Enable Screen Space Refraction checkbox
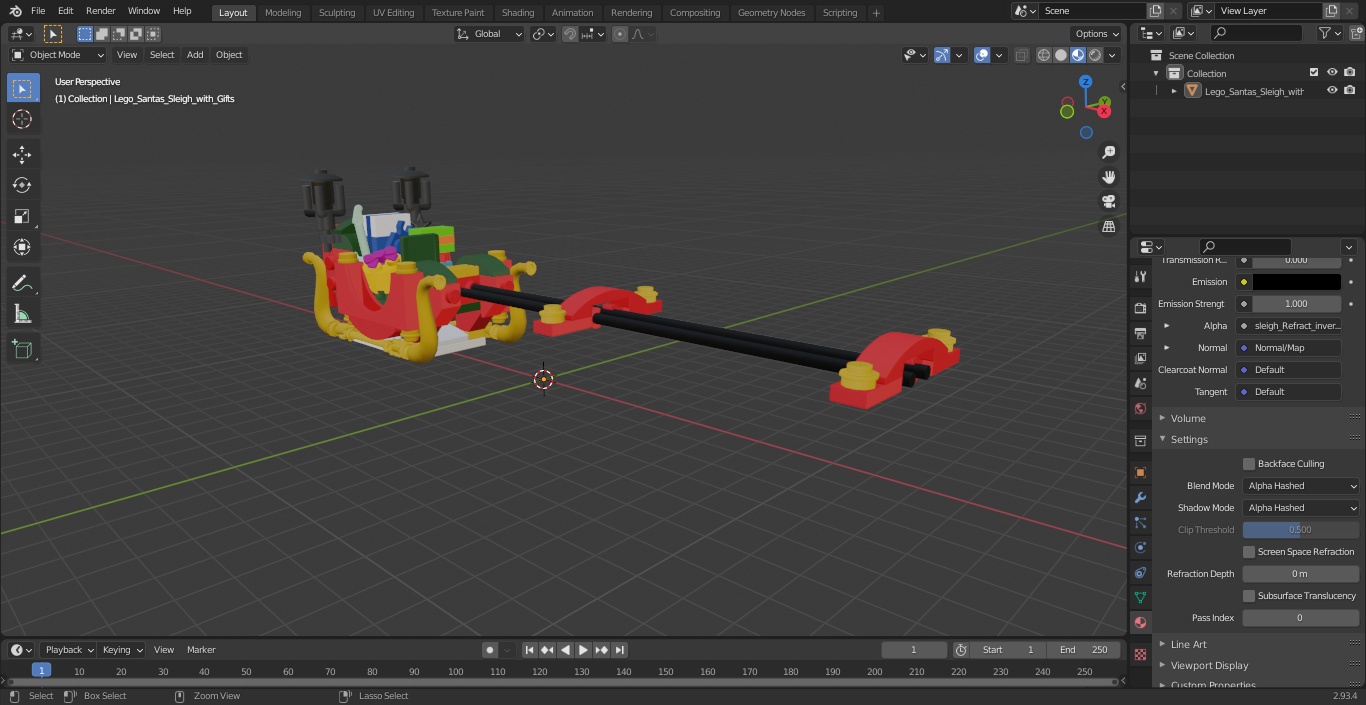Image resolution: width=1366 pixels, height=705 pixels. point(1249,552)
